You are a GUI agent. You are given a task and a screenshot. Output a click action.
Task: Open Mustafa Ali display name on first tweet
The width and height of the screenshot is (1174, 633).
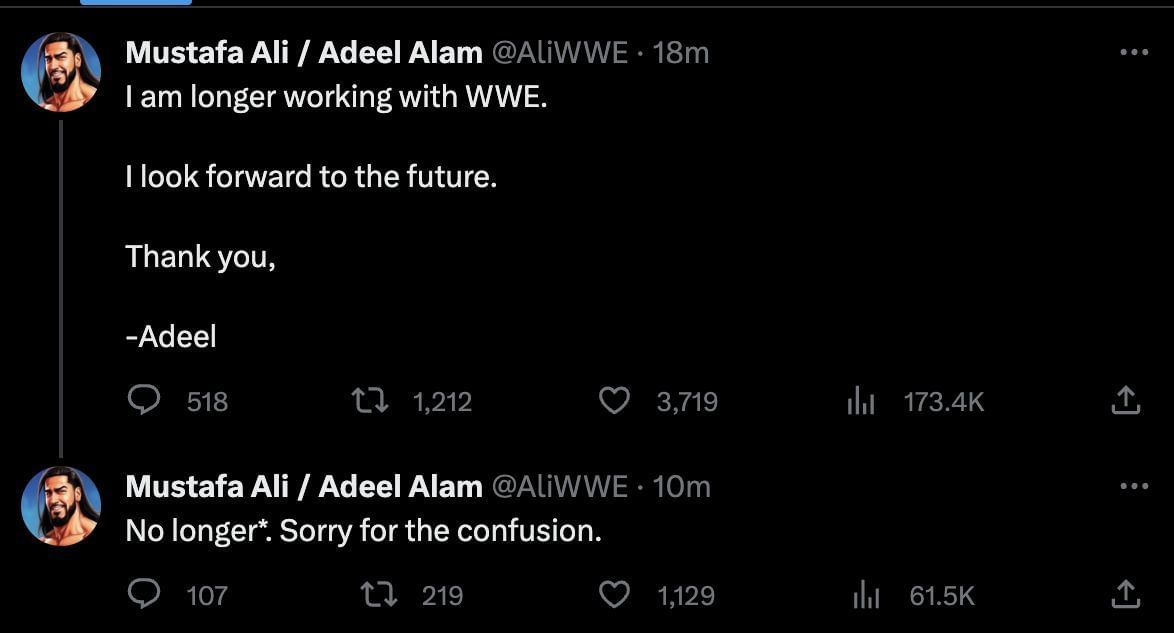(303, 53)
